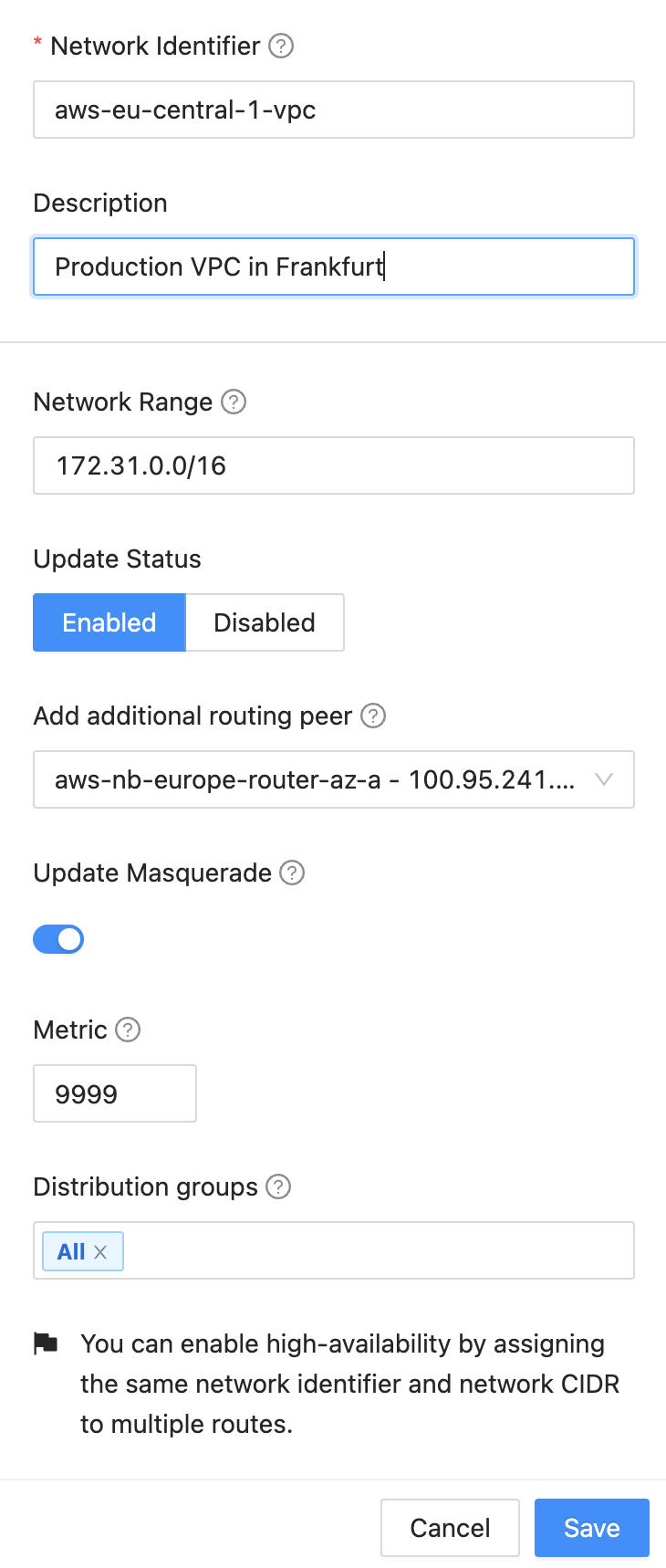The image size is (666, 1568).
Task: Click the Network Range input box
Action: pos(334,465)
